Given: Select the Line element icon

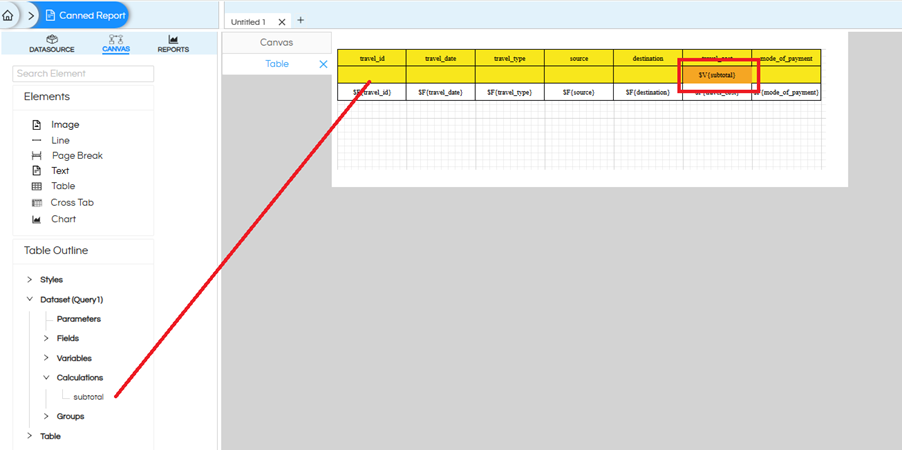Looking at the screenshot, I should pyautogui.click(x=37, y=140).
